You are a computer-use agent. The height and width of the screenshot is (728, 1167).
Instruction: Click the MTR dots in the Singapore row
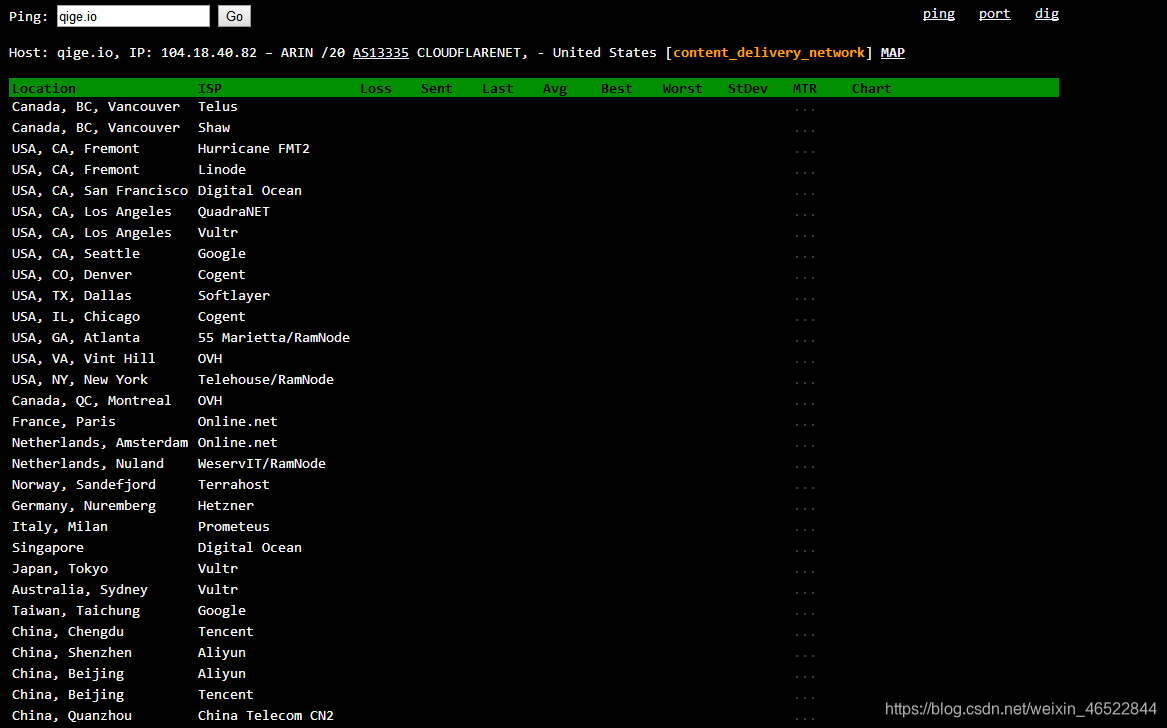(805, 550)
